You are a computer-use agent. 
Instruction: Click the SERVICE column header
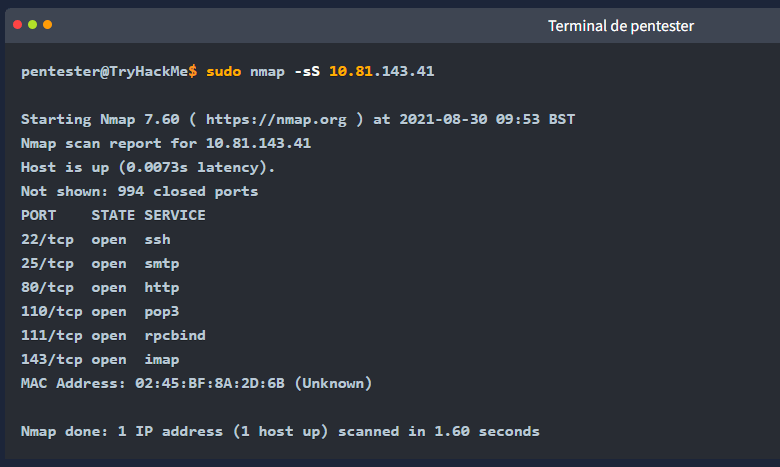click(x=175, y=215)
